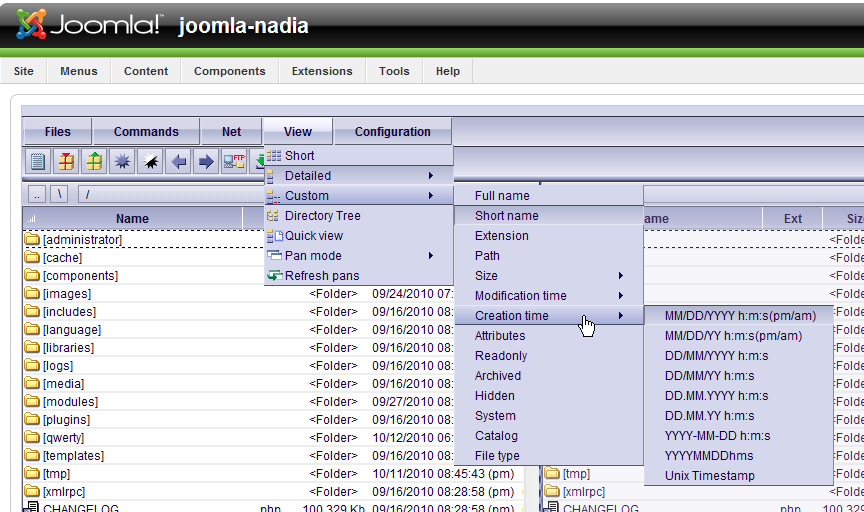Open the Configuration menu
This screenshot has width=864, height=512.
392,132
